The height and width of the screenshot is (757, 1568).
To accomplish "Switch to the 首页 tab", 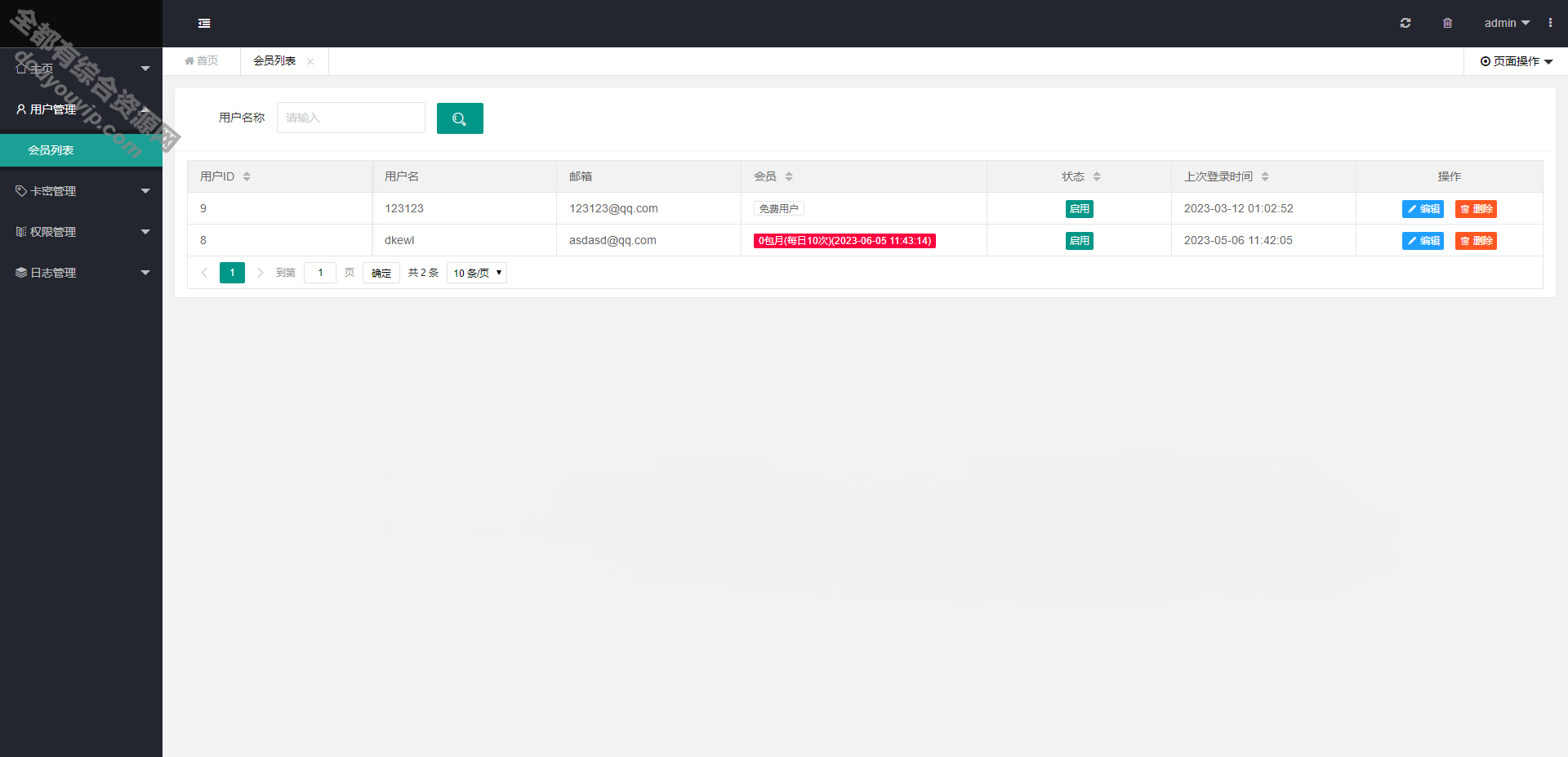I will pos(202,60).
